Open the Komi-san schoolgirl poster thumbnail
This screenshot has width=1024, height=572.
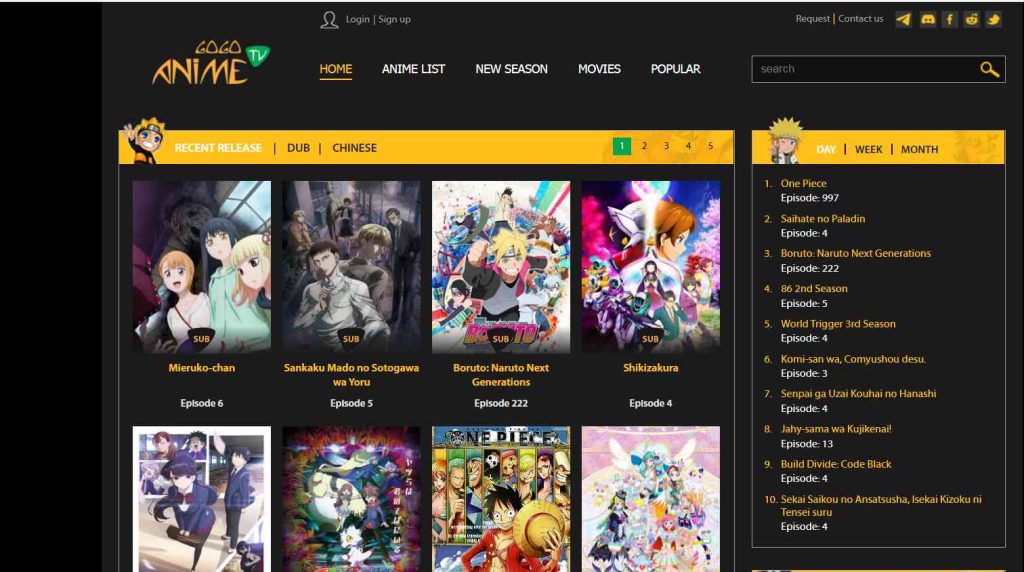[x=202, y=499]
